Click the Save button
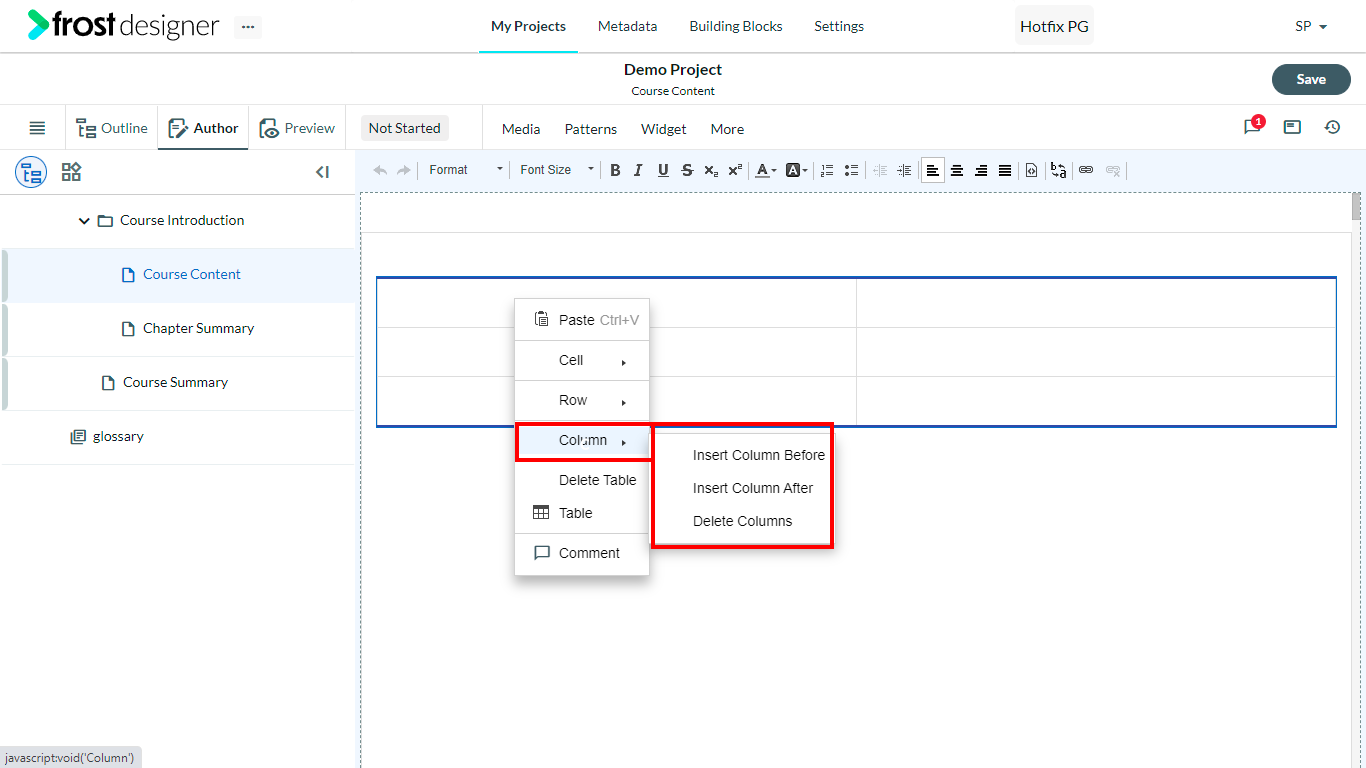1366x768 pixels. pyautogui.click(x=1311, y=79)
